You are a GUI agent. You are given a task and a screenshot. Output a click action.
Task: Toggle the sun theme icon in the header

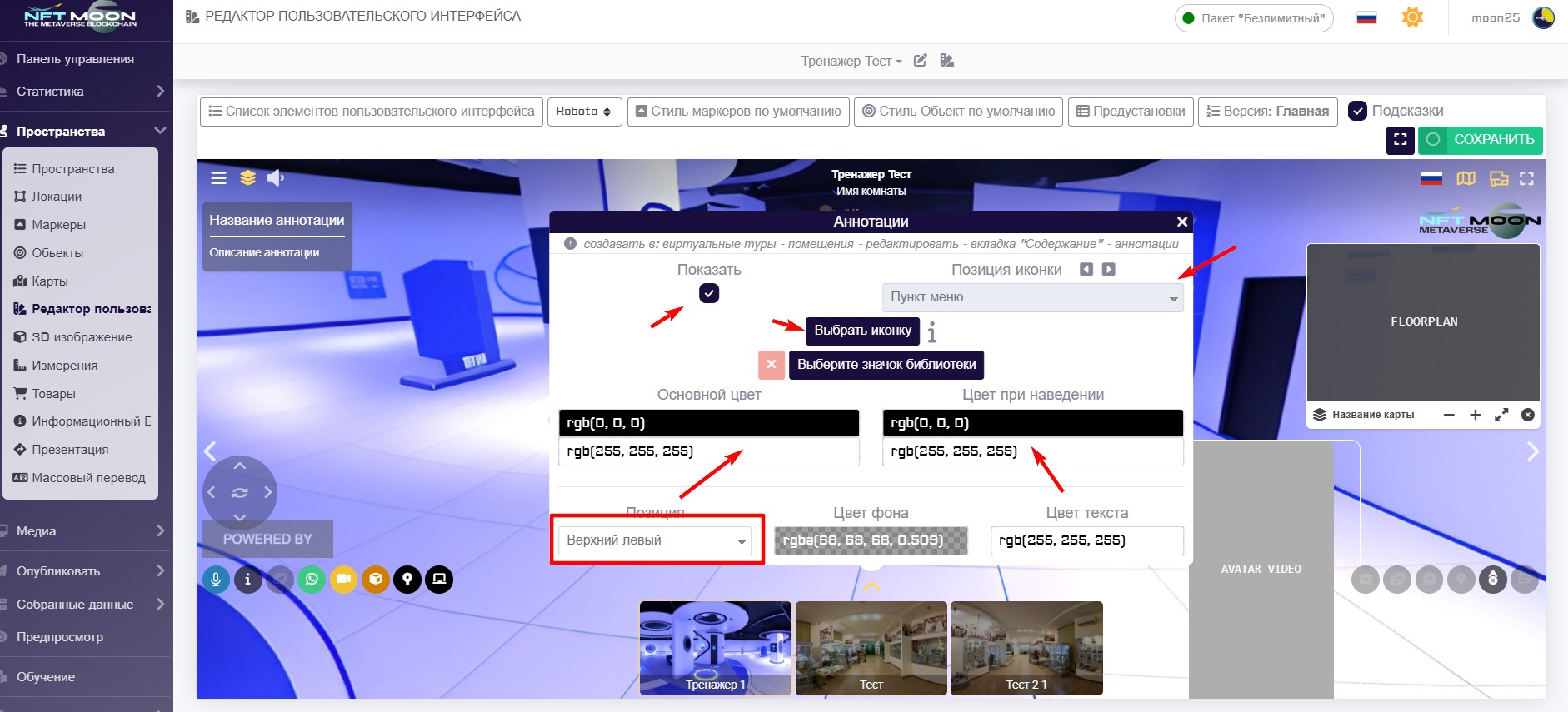coord(1412,17)
